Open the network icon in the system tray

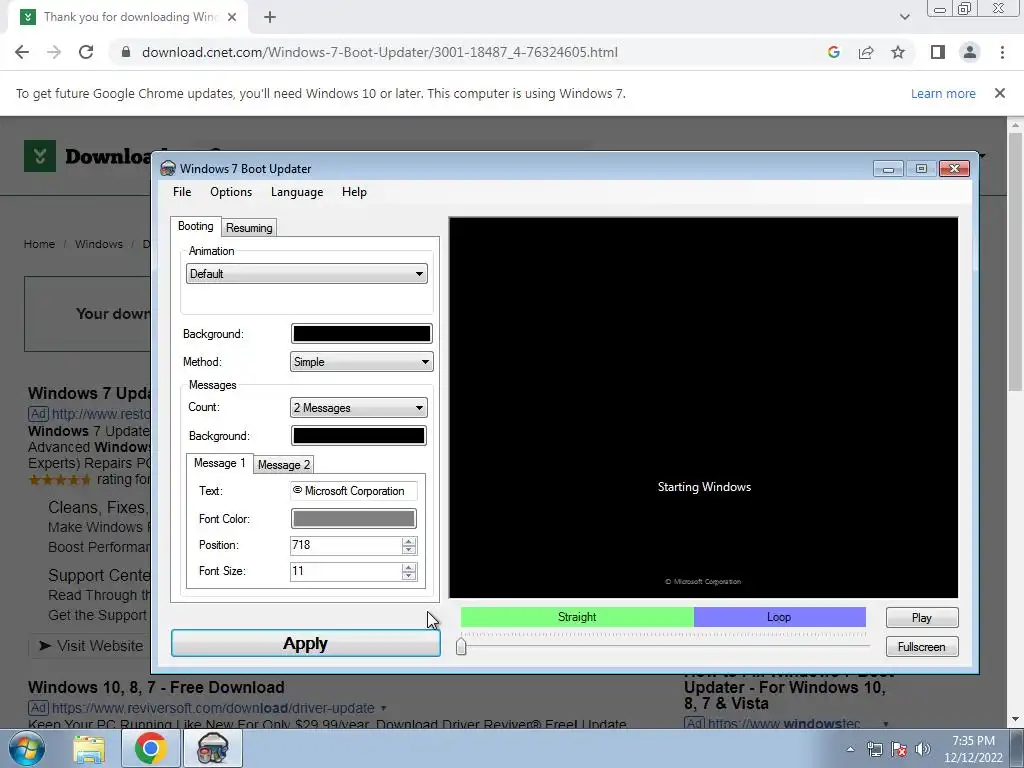point(874,749)
